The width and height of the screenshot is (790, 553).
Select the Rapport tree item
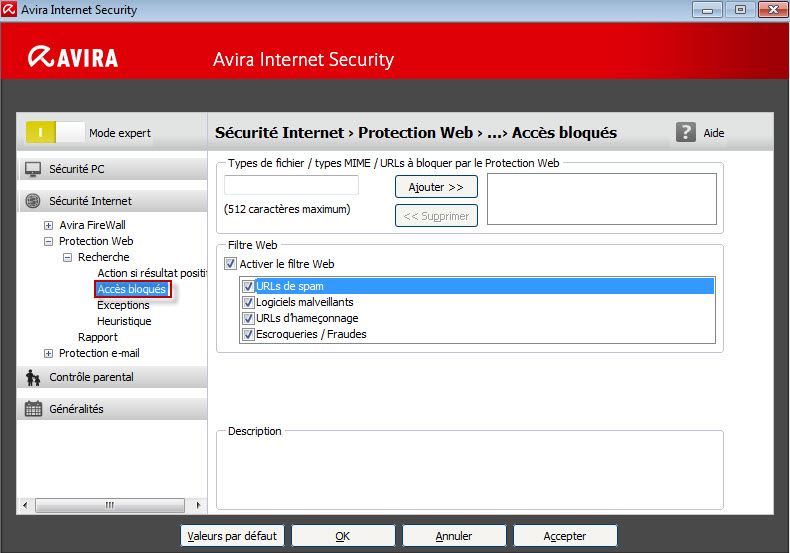tap(98, 337)
